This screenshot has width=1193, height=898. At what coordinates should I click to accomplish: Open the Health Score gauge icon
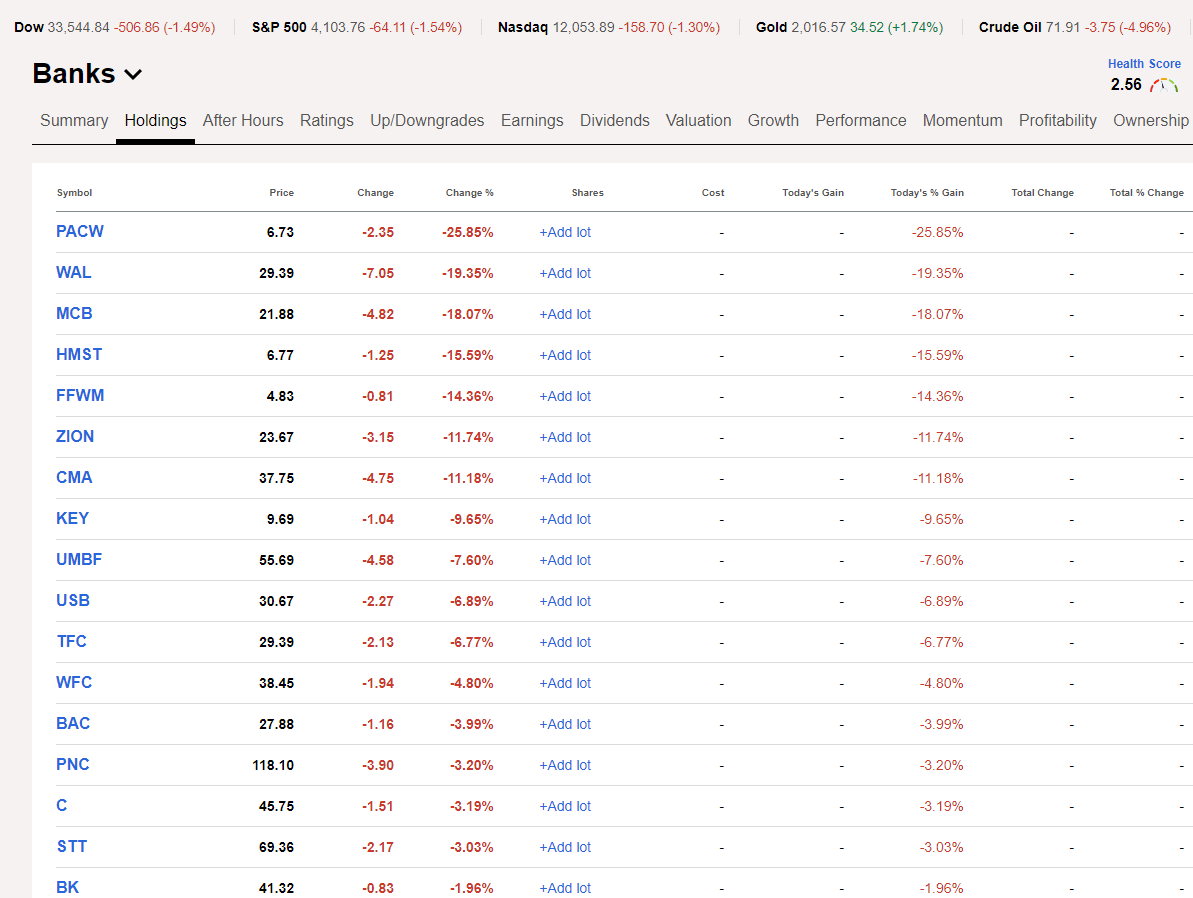coord(1164,85)
